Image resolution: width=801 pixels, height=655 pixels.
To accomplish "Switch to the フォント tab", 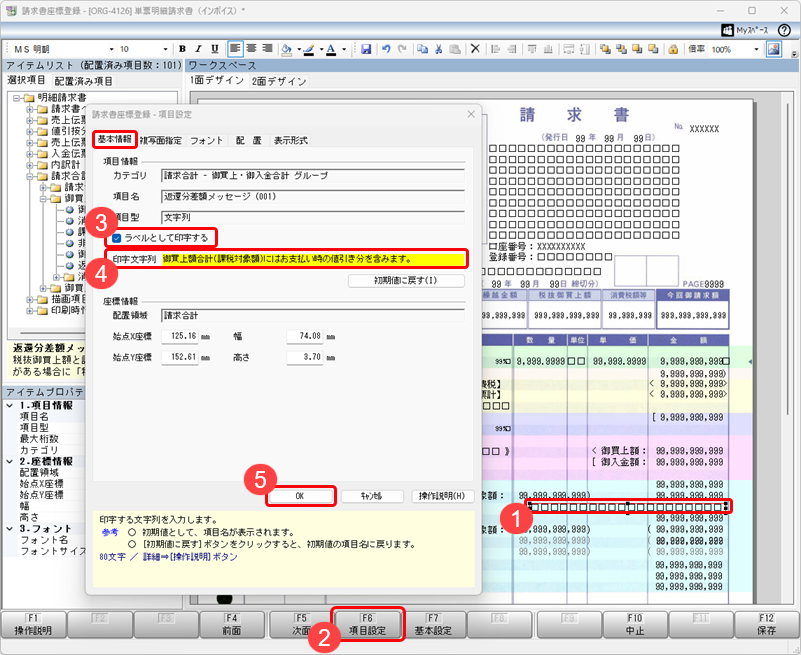I will [206, 141].
